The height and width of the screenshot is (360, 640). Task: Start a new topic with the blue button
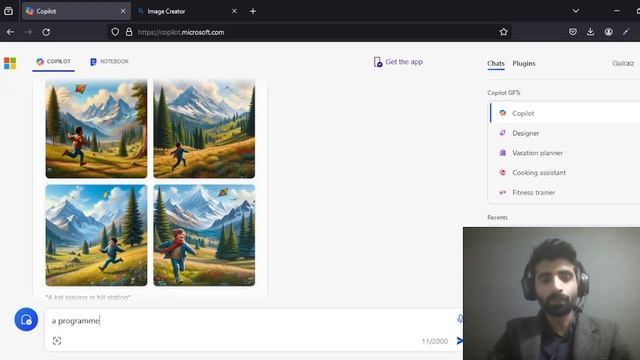26,320
